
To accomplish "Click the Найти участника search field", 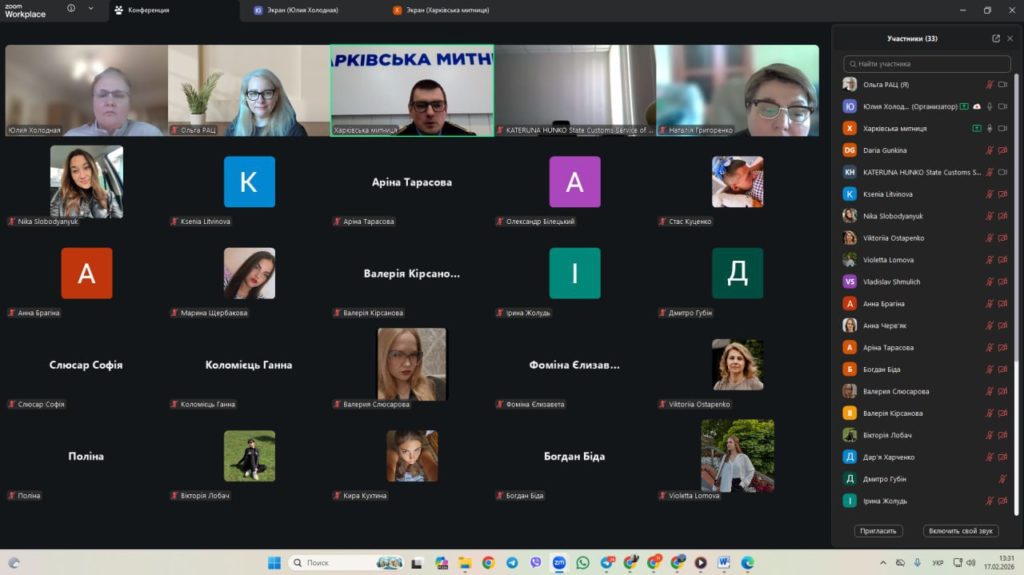I will (x=926, y=64).
